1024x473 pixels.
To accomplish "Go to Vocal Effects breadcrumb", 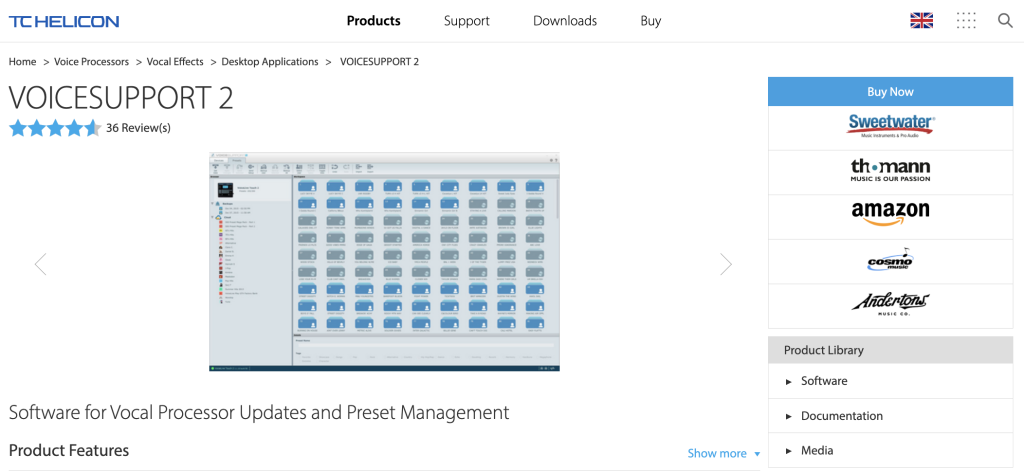I will 175,61.
